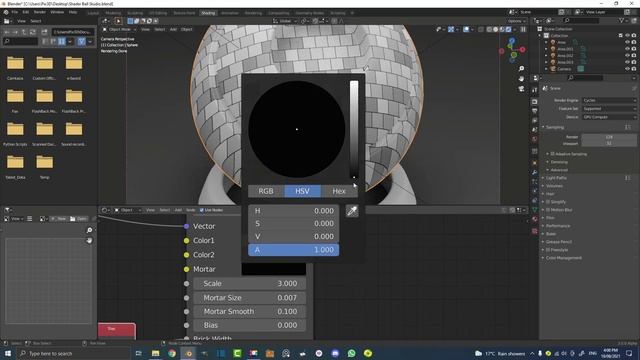Toggle render camera icon for Area.003
Image resolution: width=640 pixels, height=360 pixels.
[x=634, y=62]
